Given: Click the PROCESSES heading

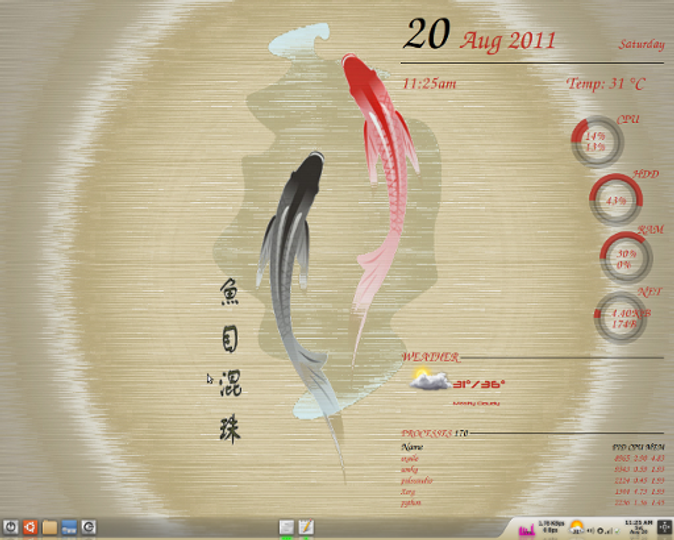Looking at the screenshot, I should coord(426,433).
